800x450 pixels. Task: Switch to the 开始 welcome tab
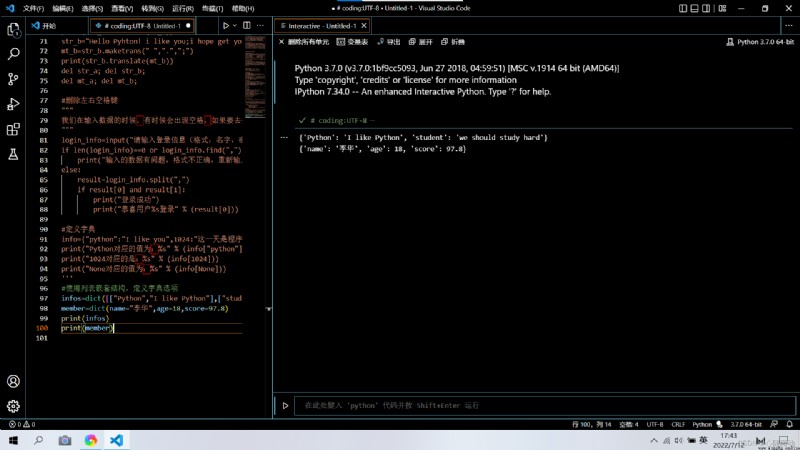pos(44,26)
